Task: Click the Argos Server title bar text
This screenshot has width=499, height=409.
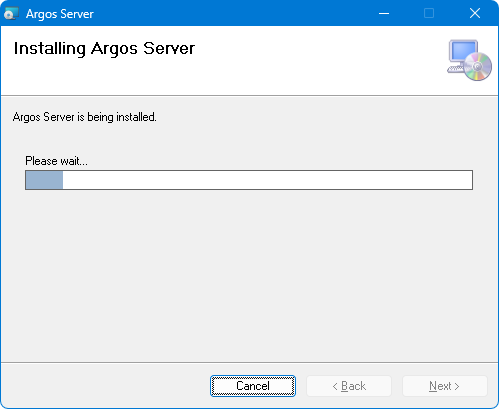Action: tap(60, 14)
